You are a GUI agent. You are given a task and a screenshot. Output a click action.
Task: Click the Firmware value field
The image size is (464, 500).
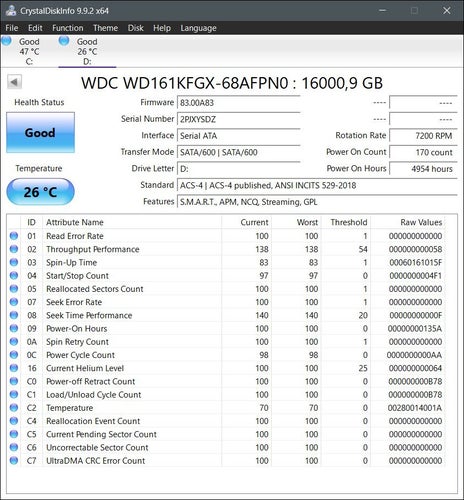(x=239, y=103)
